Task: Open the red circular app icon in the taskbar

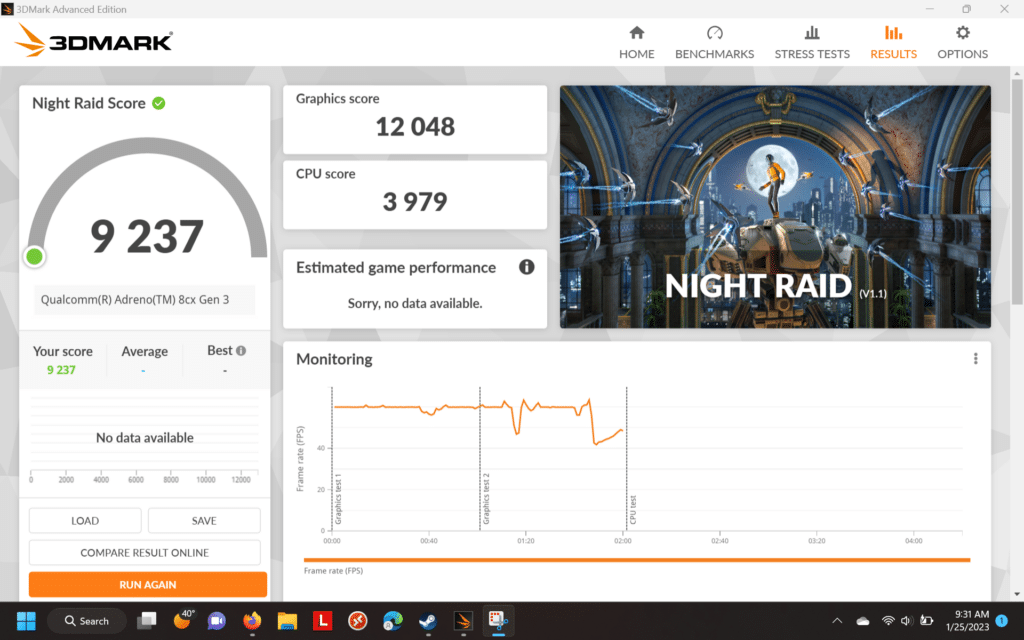Action: pos(357,620)
